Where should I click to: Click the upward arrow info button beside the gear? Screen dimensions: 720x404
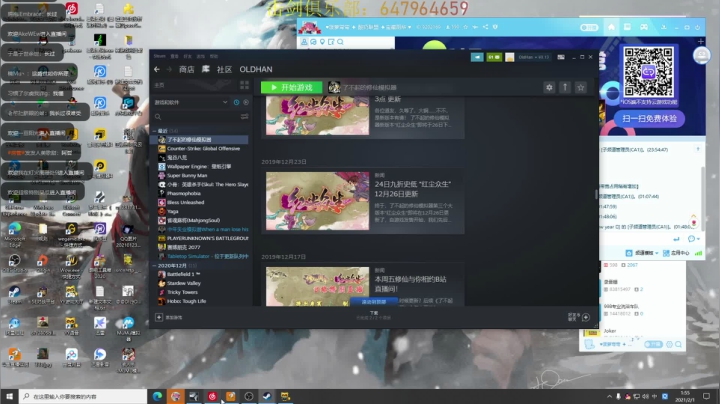pos(565,87)
